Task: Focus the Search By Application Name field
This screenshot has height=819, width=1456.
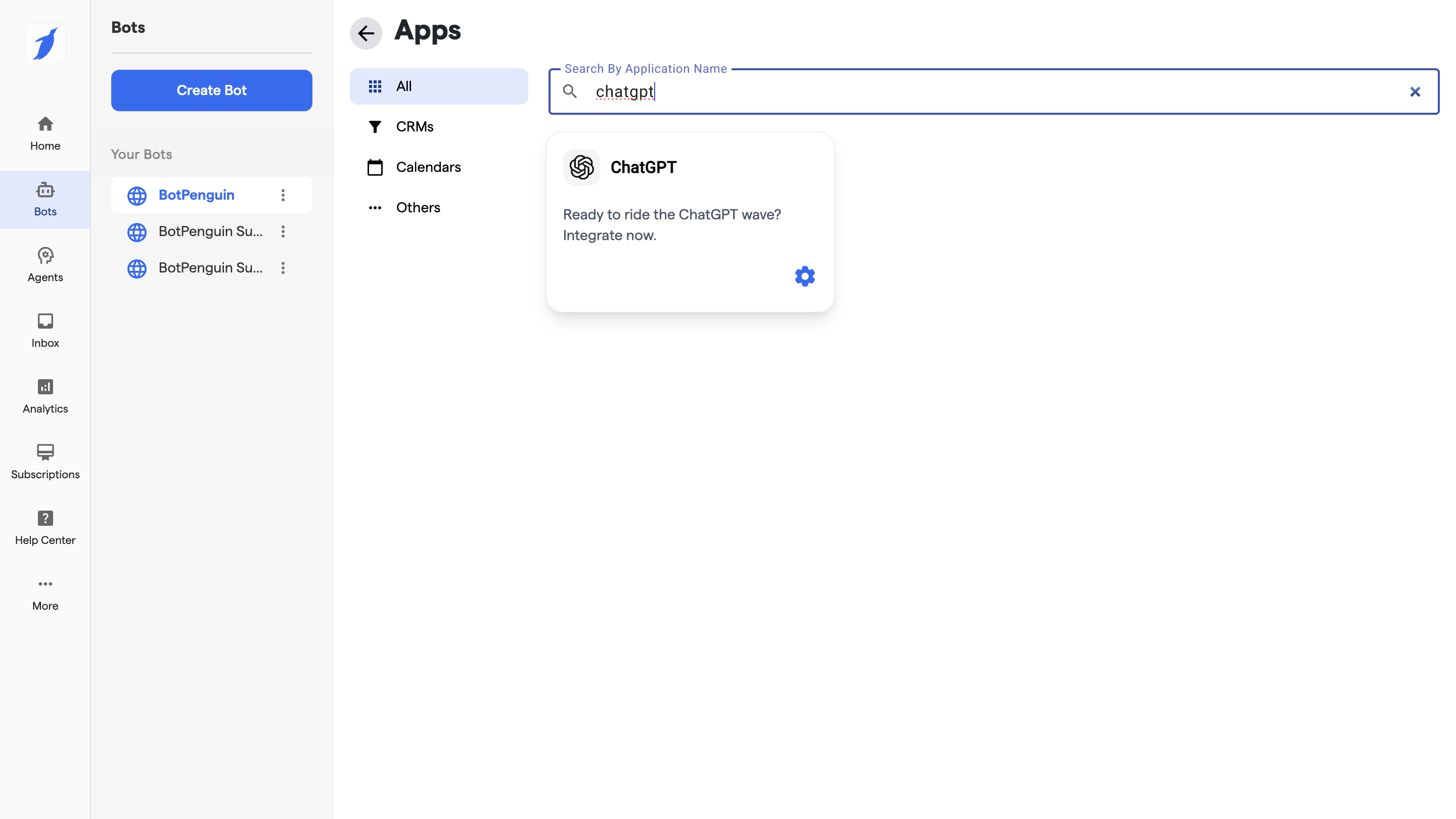Action: point(961,92)
